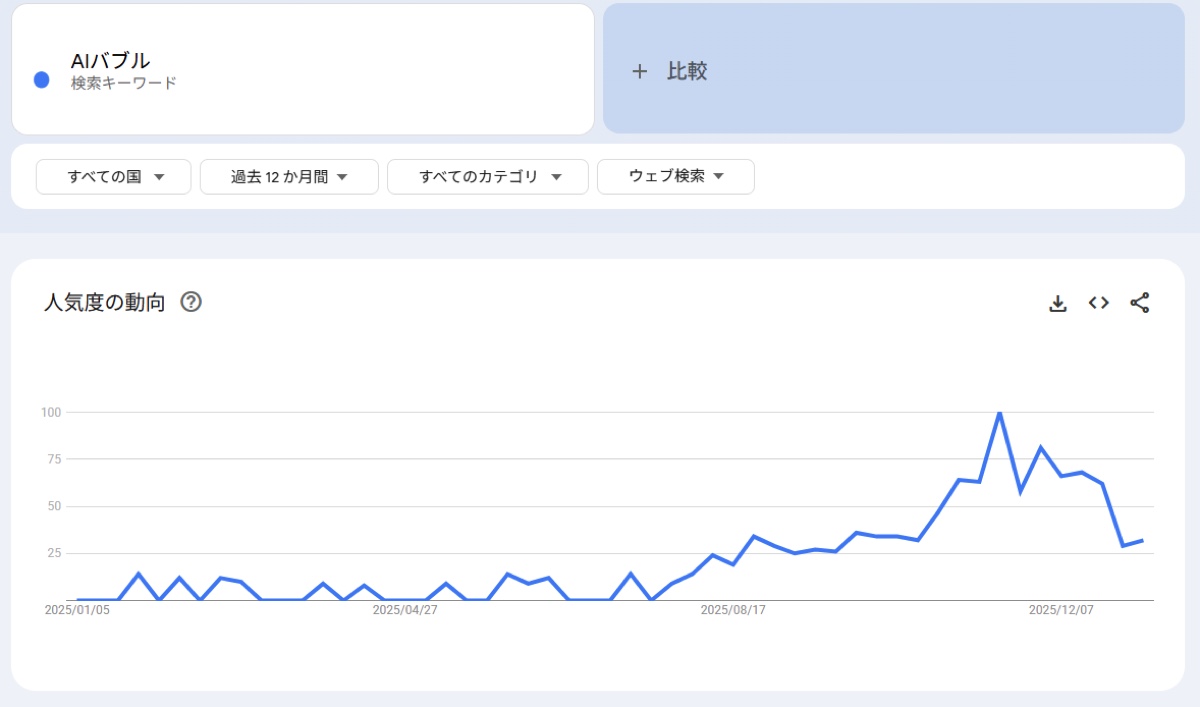Screen dimensions: 1200x707
Task: Expand the 過去 12 か月間 time range dropdown
Action: click(289, 177)
